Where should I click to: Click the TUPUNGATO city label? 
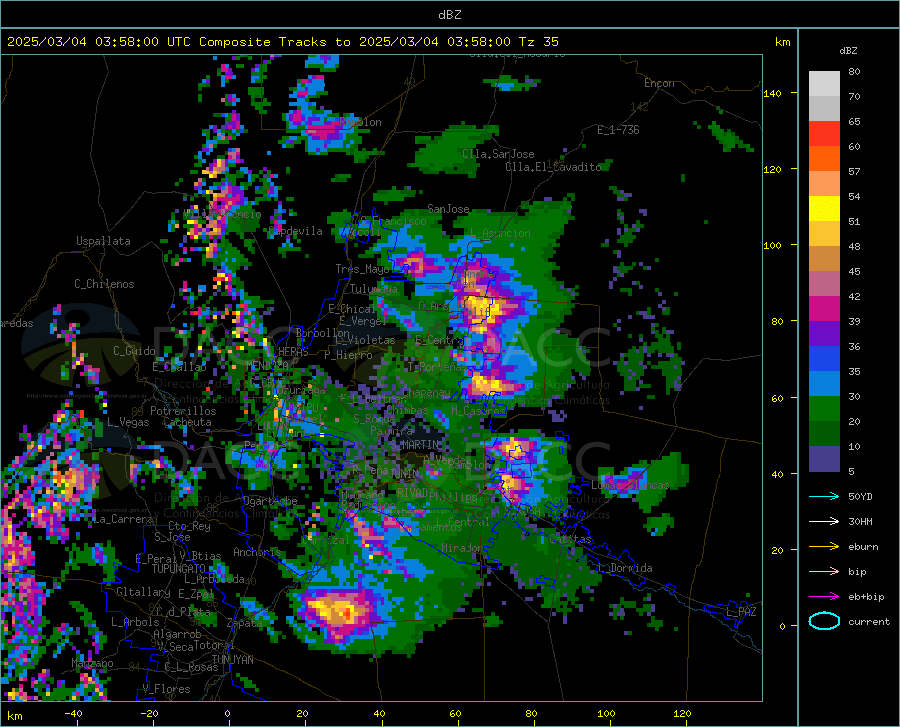point(179,569)
